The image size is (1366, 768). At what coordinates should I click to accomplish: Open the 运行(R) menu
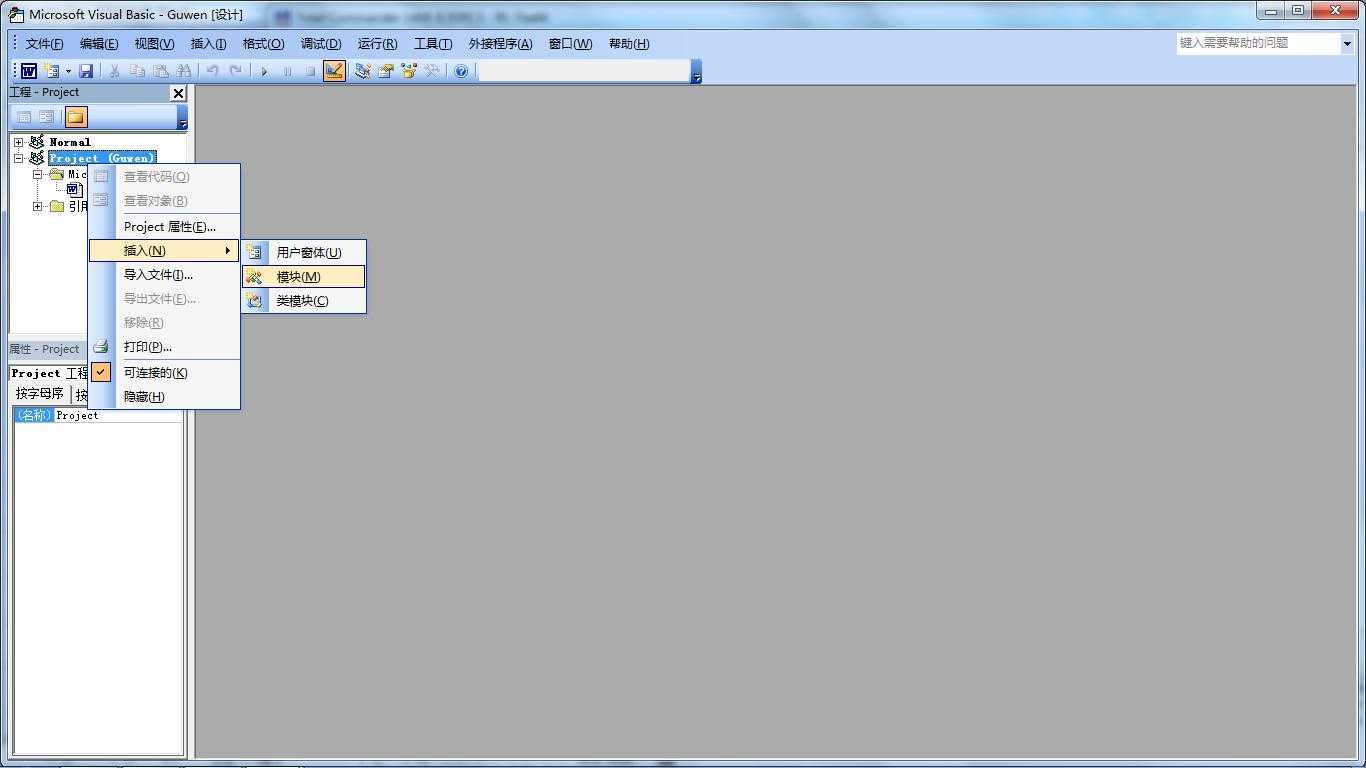click(x=377, y=44)
